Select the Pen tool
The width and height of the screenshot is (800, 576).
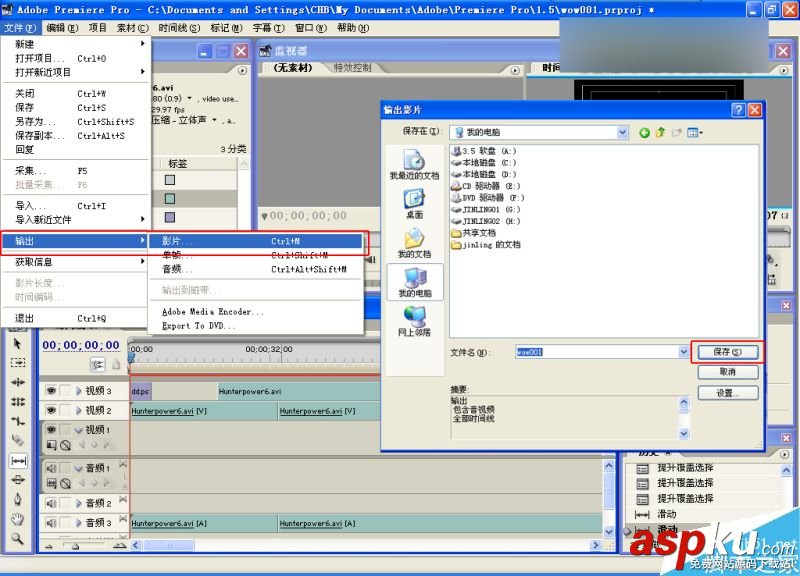(17, 499)
